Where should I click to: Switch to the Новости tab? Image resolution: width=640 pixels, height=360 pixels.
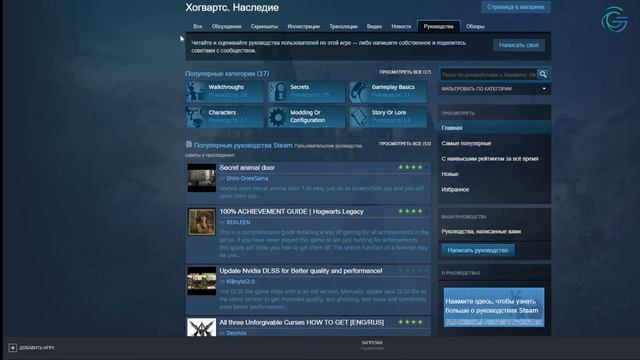click(401, 27)
